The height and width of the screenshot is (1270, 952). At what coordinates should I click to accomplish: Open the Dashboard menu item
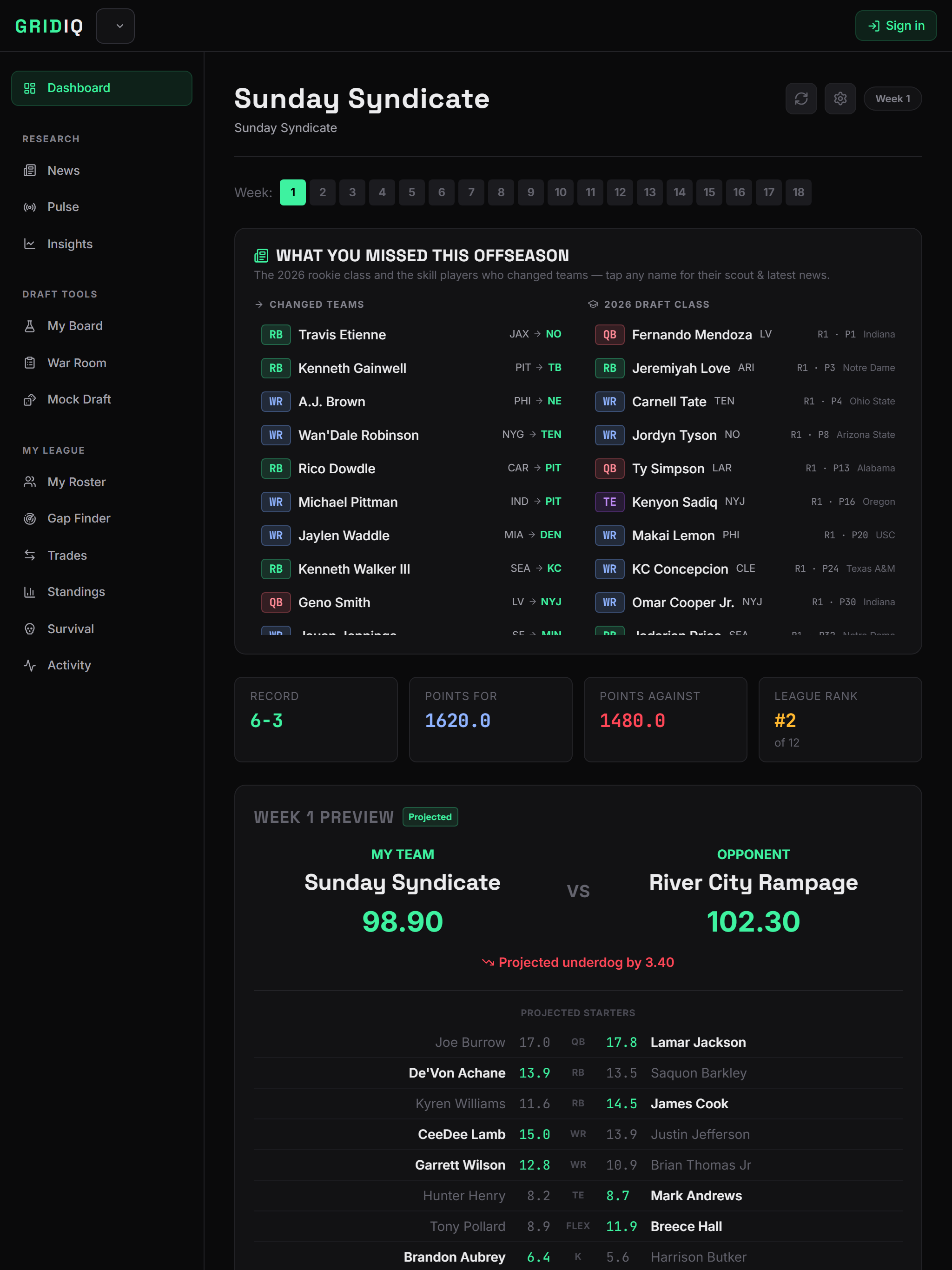pyautogui.click(x=102, y=88)
